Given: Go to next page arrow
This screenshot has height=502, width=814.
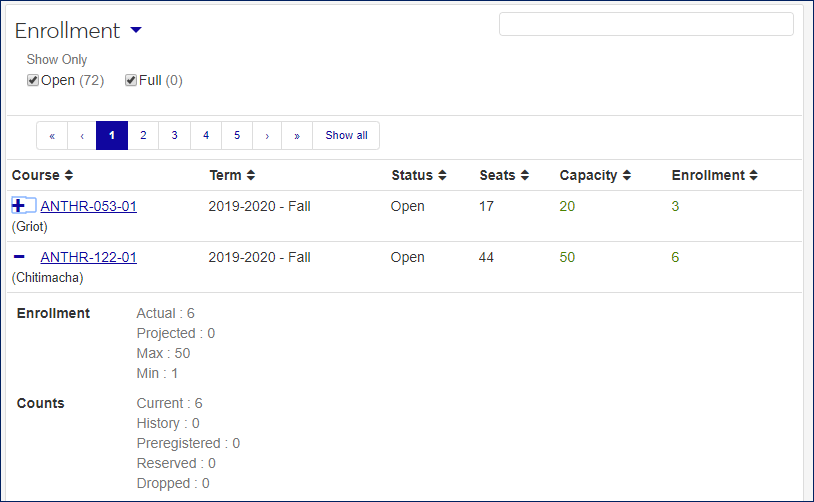Looking at the screenshot, I should [267, 136].
